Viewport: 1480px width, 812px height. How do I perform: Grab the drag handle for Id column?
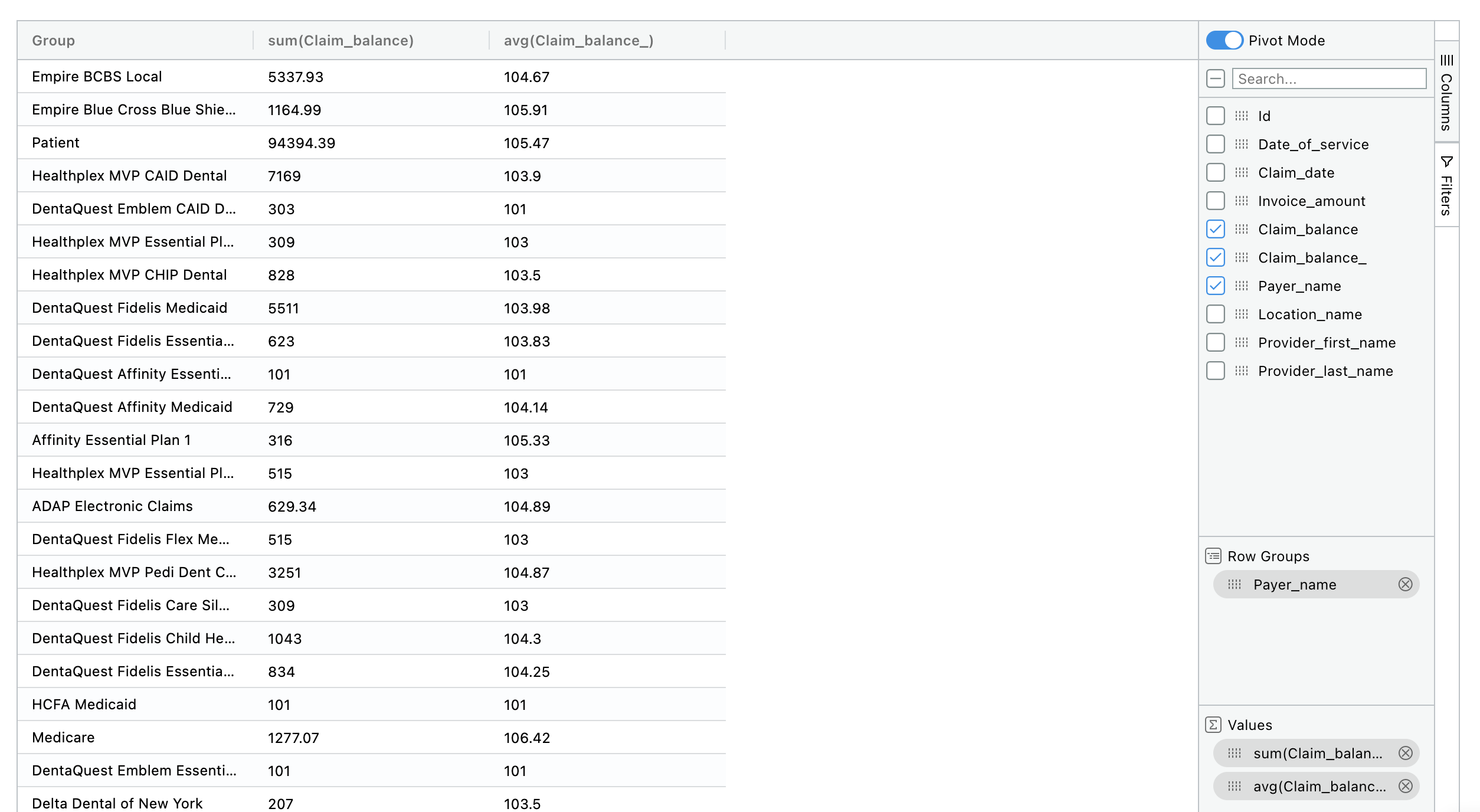[1242, 116]
